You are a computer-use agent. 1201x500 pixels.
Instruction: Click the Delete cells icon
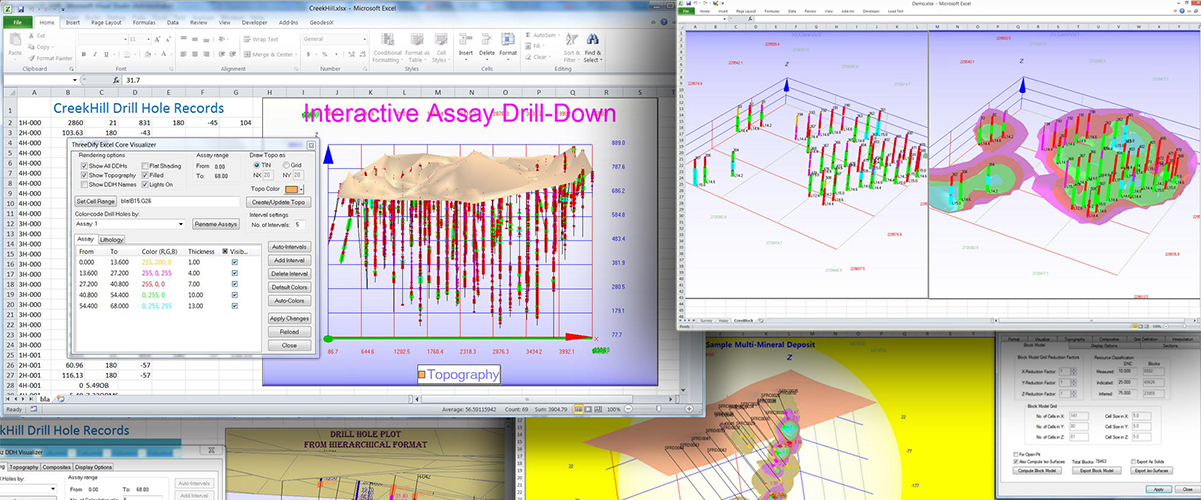click(x=487, y=40)
